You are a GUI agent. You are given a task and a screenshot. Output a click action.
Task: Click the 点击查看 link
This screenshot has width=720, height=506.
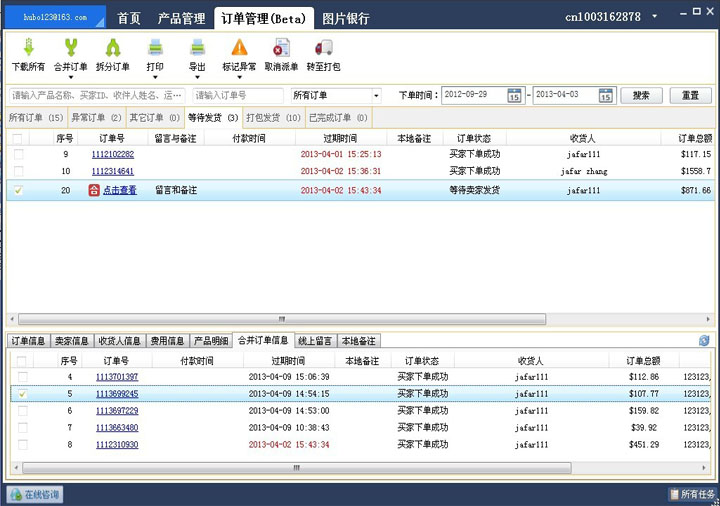[x=119, y=190]
